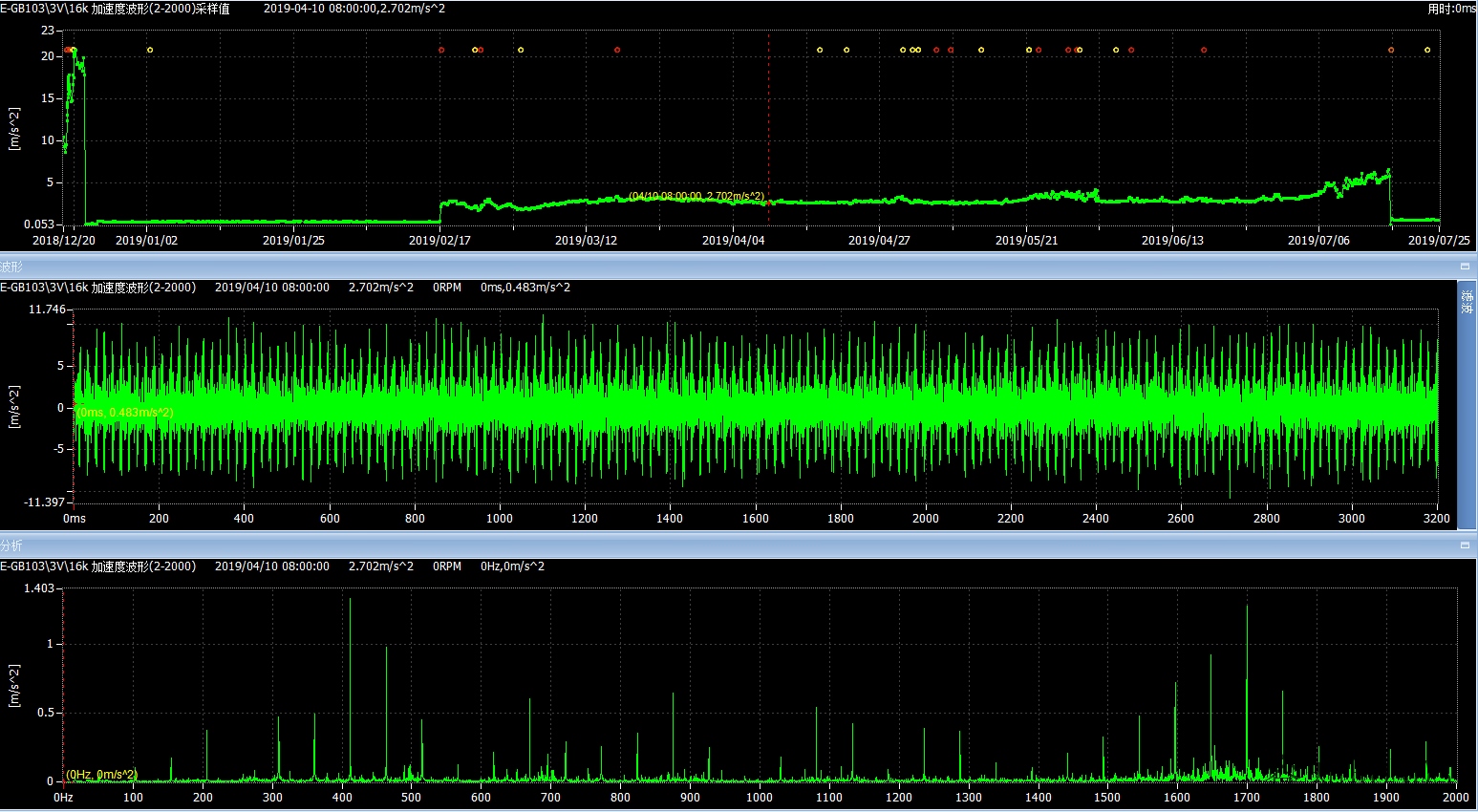This screenshot has width=1478, height=812.
Task: Click the 用时:0ms label at top right
Action: [1451, 9]
